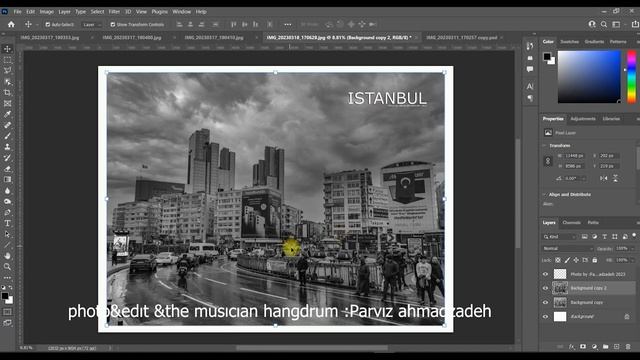
Task: Click the Add layer mask icon
Action: [x=583, y=347]
